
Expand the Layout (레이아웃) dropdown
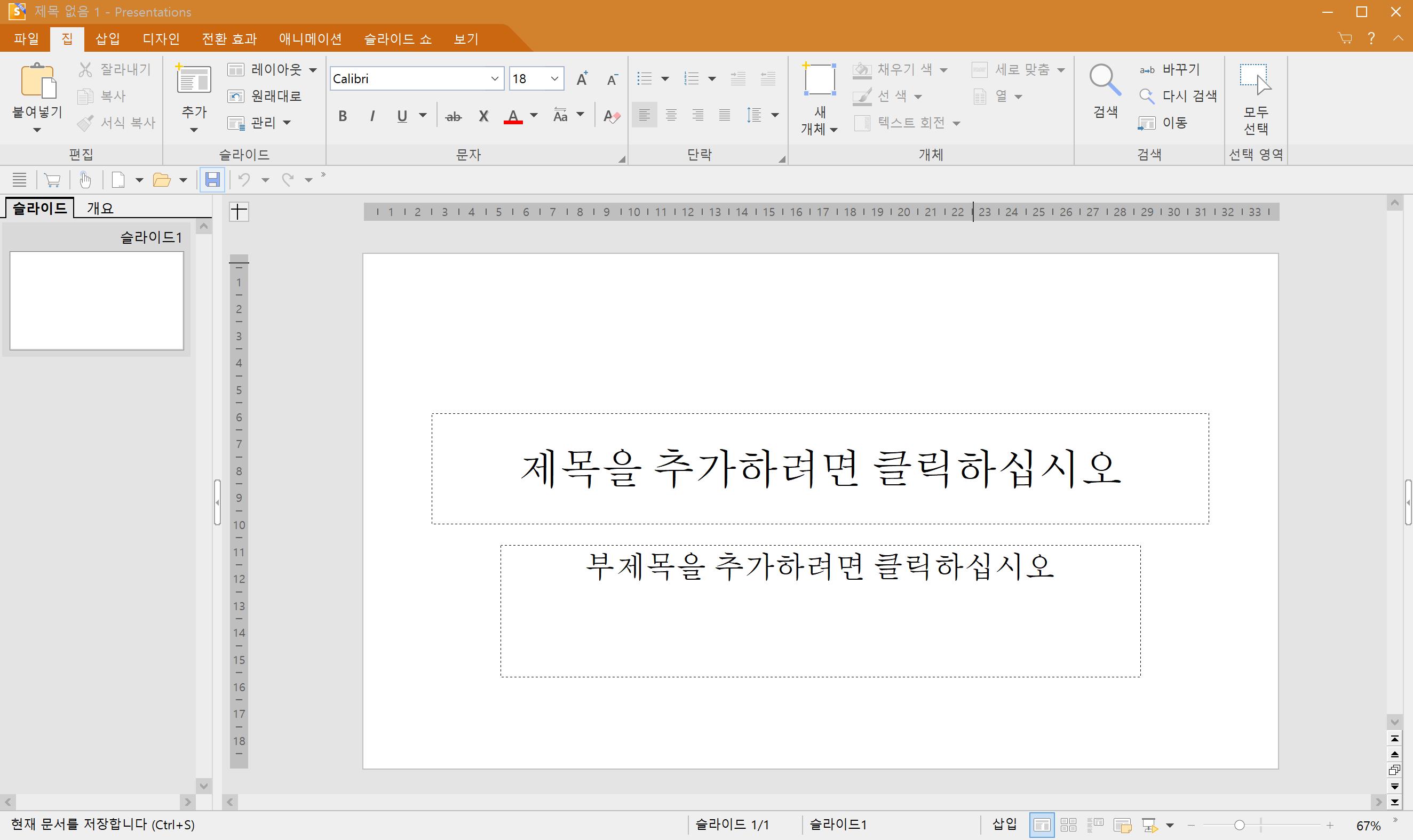[313, 70]
